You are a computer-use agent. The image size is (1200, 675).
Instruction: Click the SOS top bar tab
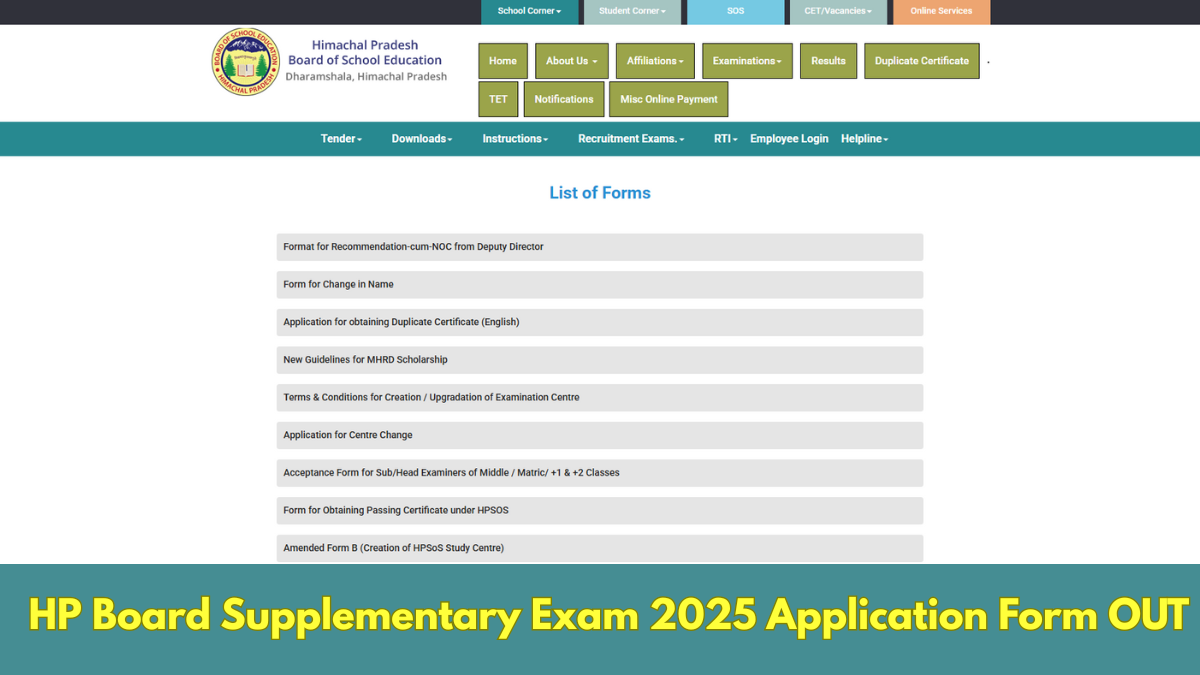(736, 11)
